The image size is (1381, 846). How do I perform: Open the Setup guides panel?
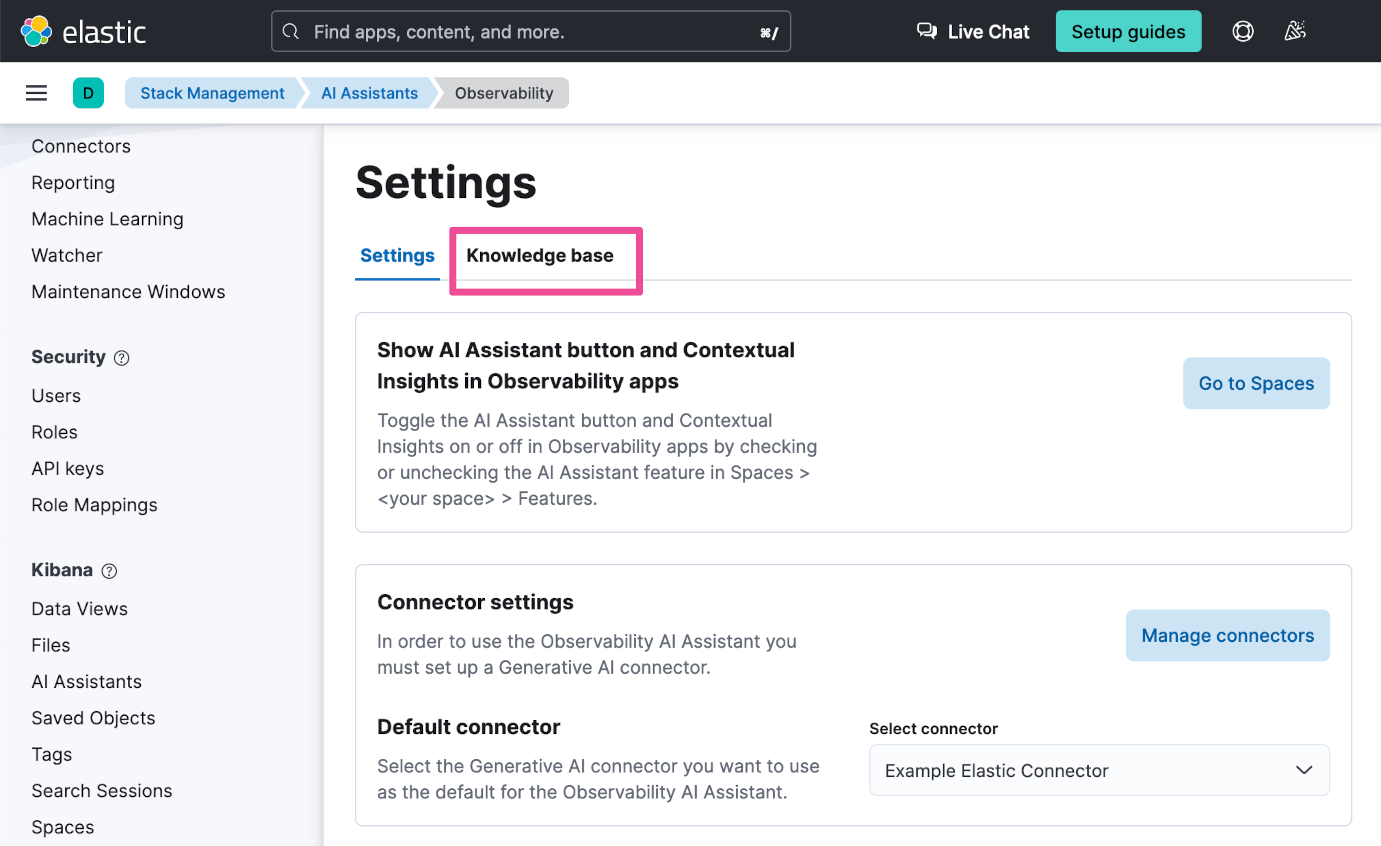1128,31
